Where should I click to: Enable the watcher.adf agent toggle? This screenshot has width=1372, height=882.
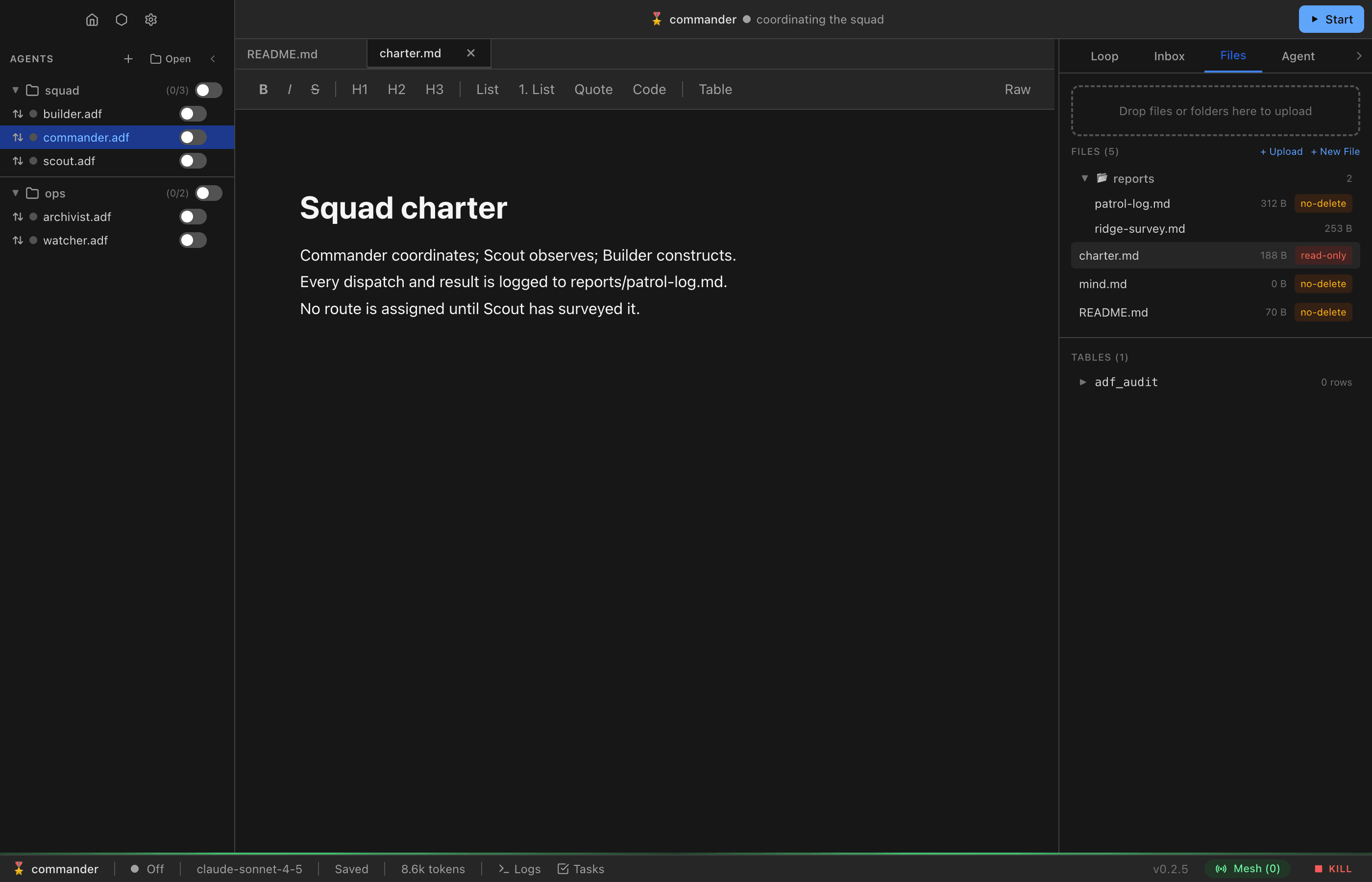tap(193, 241)
